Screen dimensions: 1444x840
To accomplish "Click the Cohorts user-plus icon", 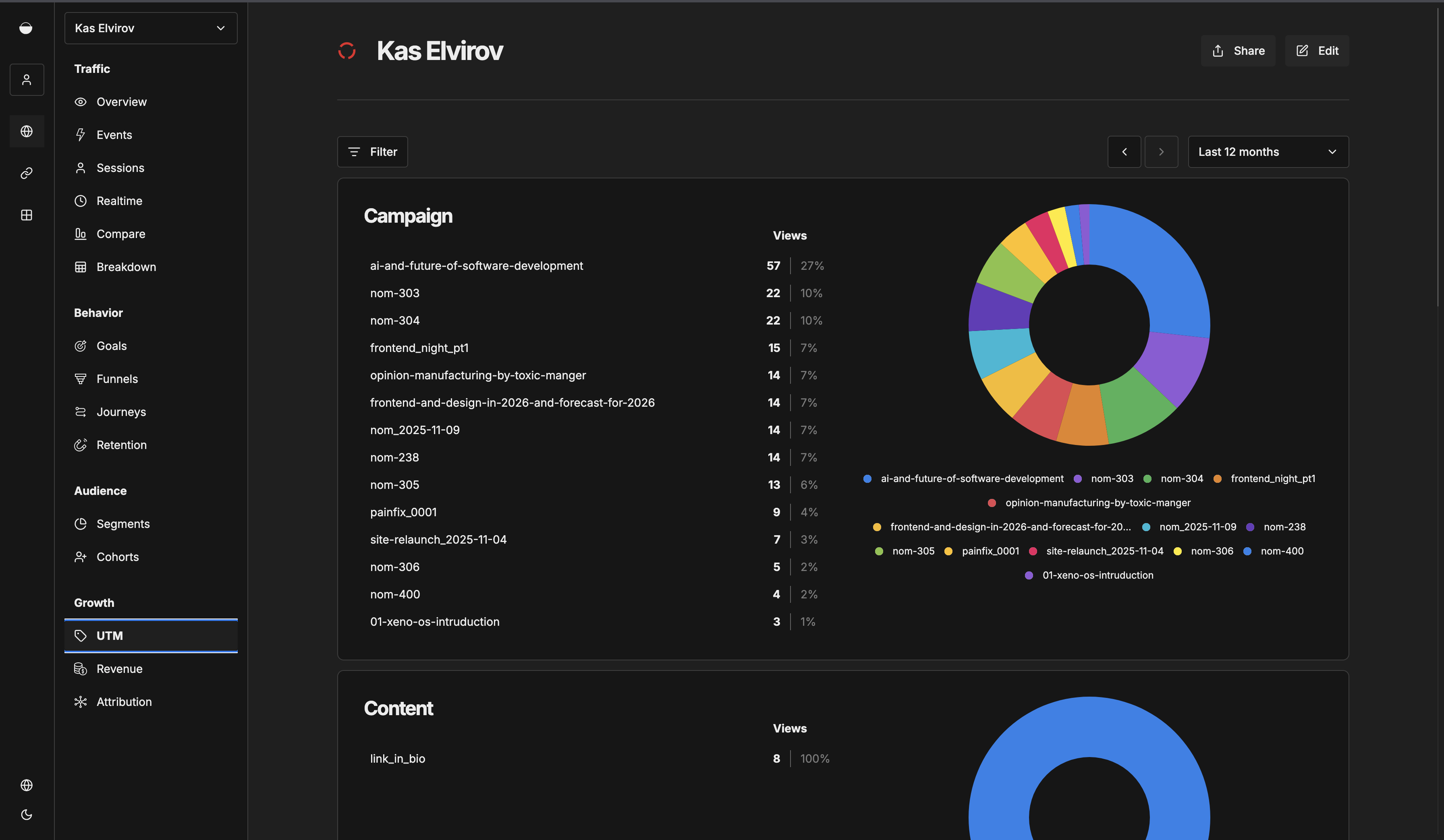I will 81,557.
